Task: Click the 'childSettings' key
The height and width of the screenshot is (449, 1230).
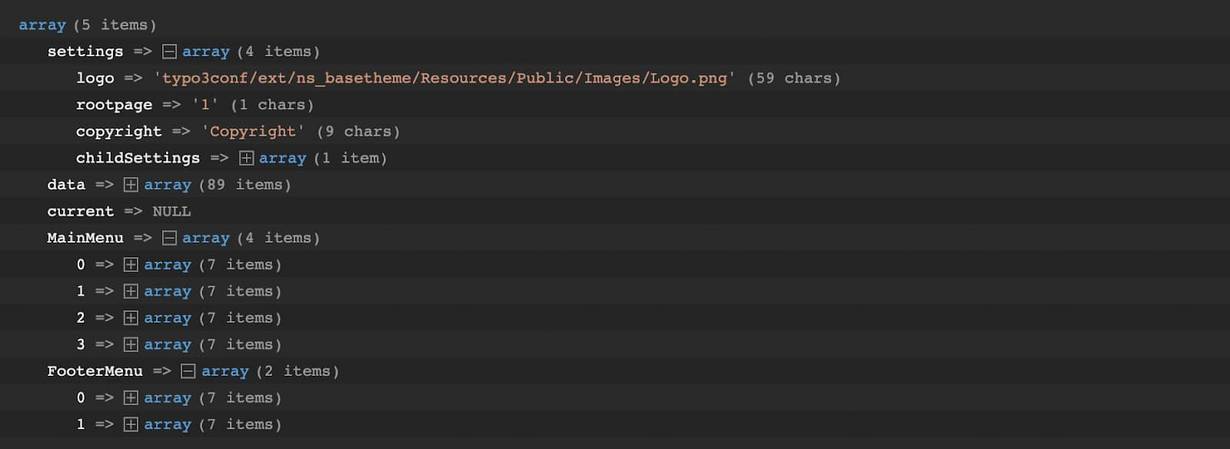Action: click(x=138, y=158)
